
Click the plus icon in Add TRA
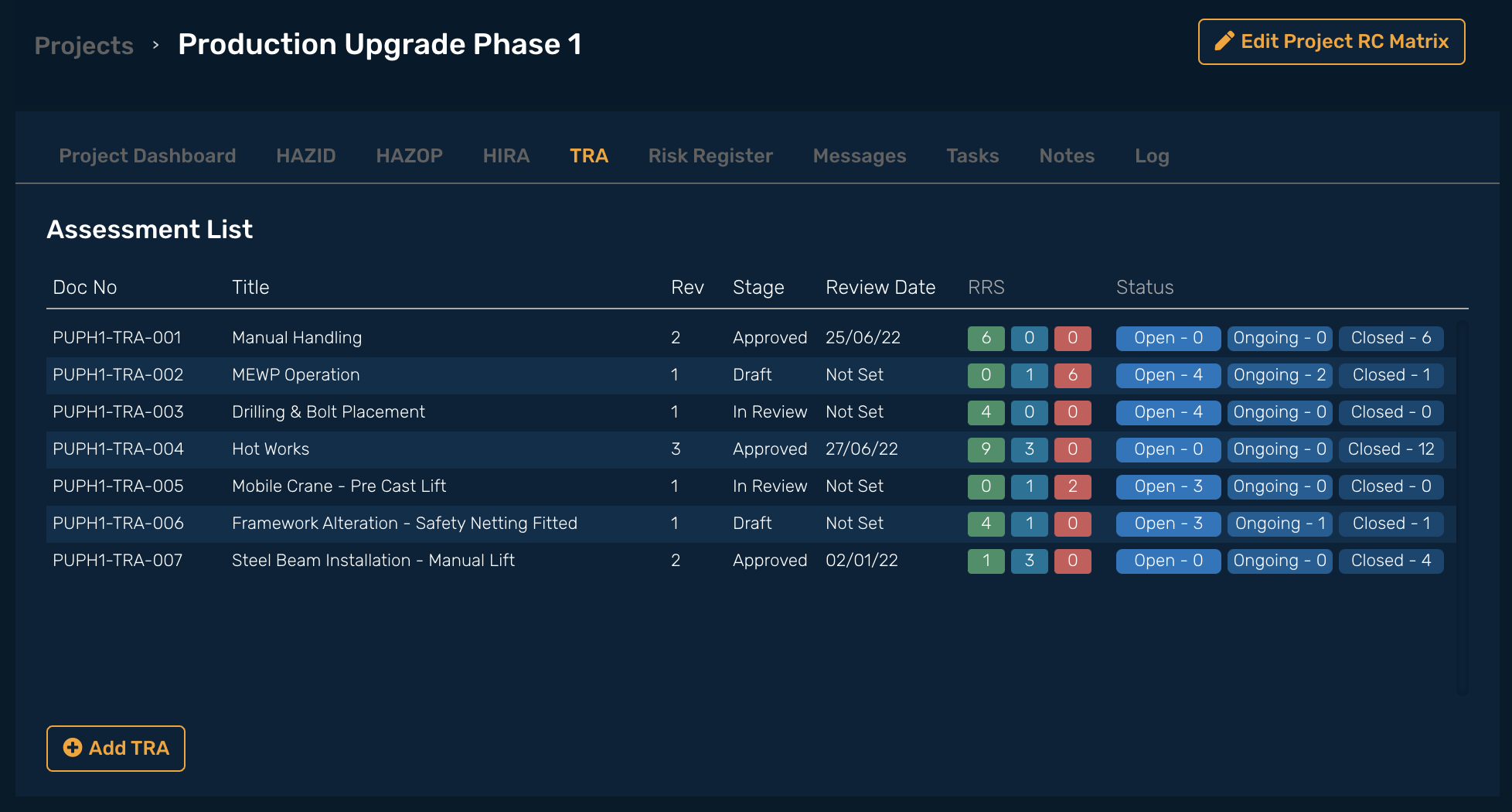pyautogui.click(x=73, y=748)
